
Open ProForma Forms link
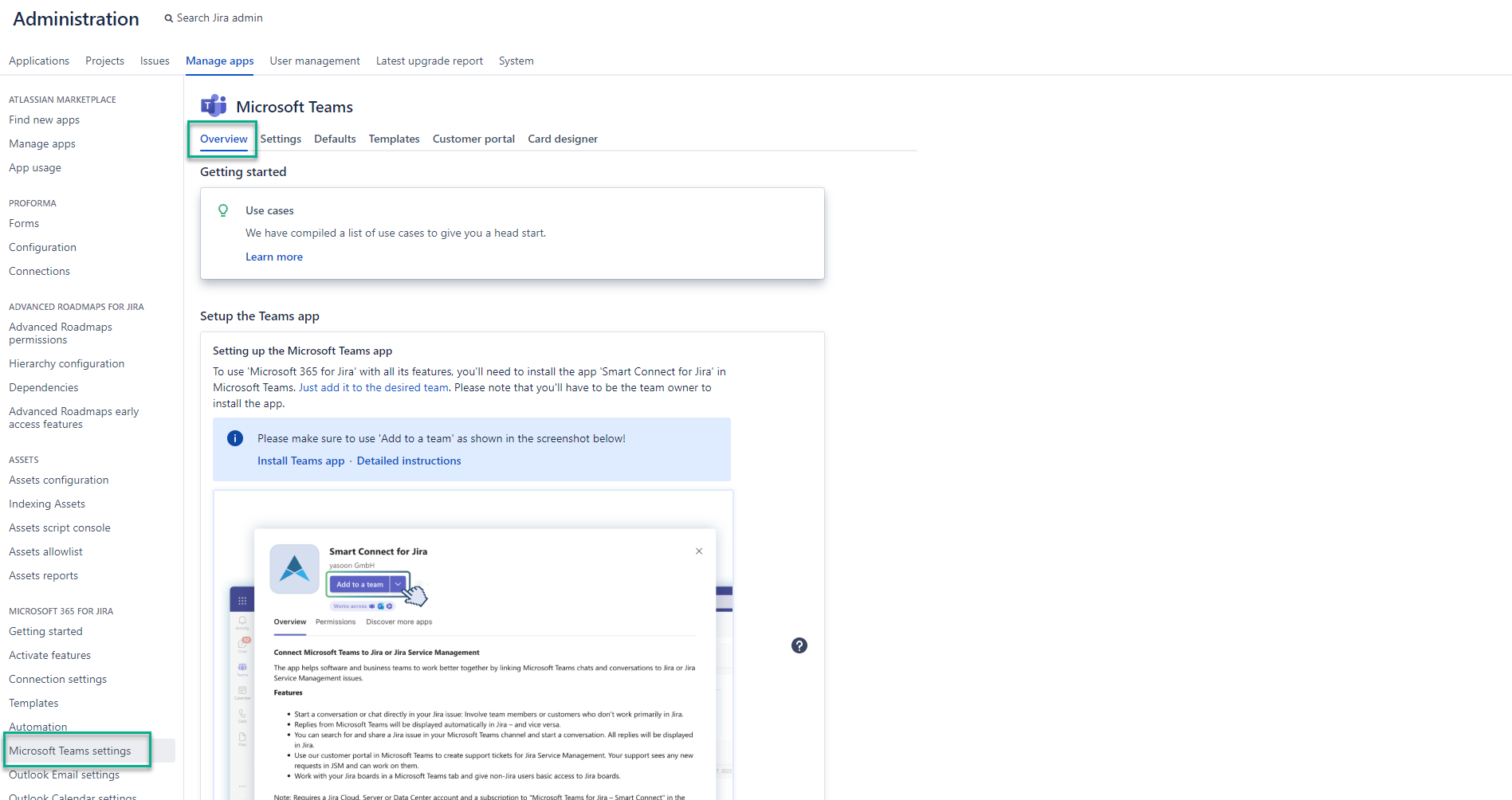point(24,223)
